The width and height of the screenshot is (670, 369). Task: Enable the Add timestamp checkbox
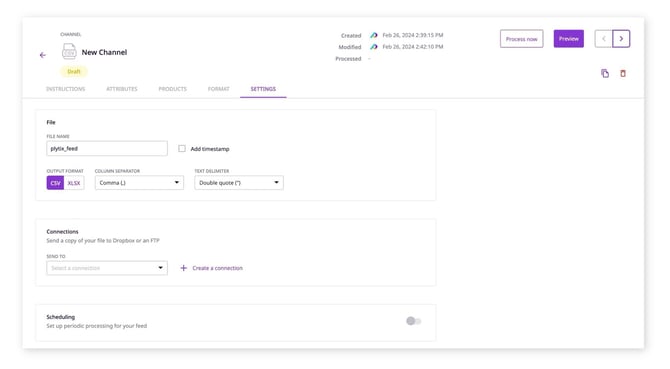point(182,149)
